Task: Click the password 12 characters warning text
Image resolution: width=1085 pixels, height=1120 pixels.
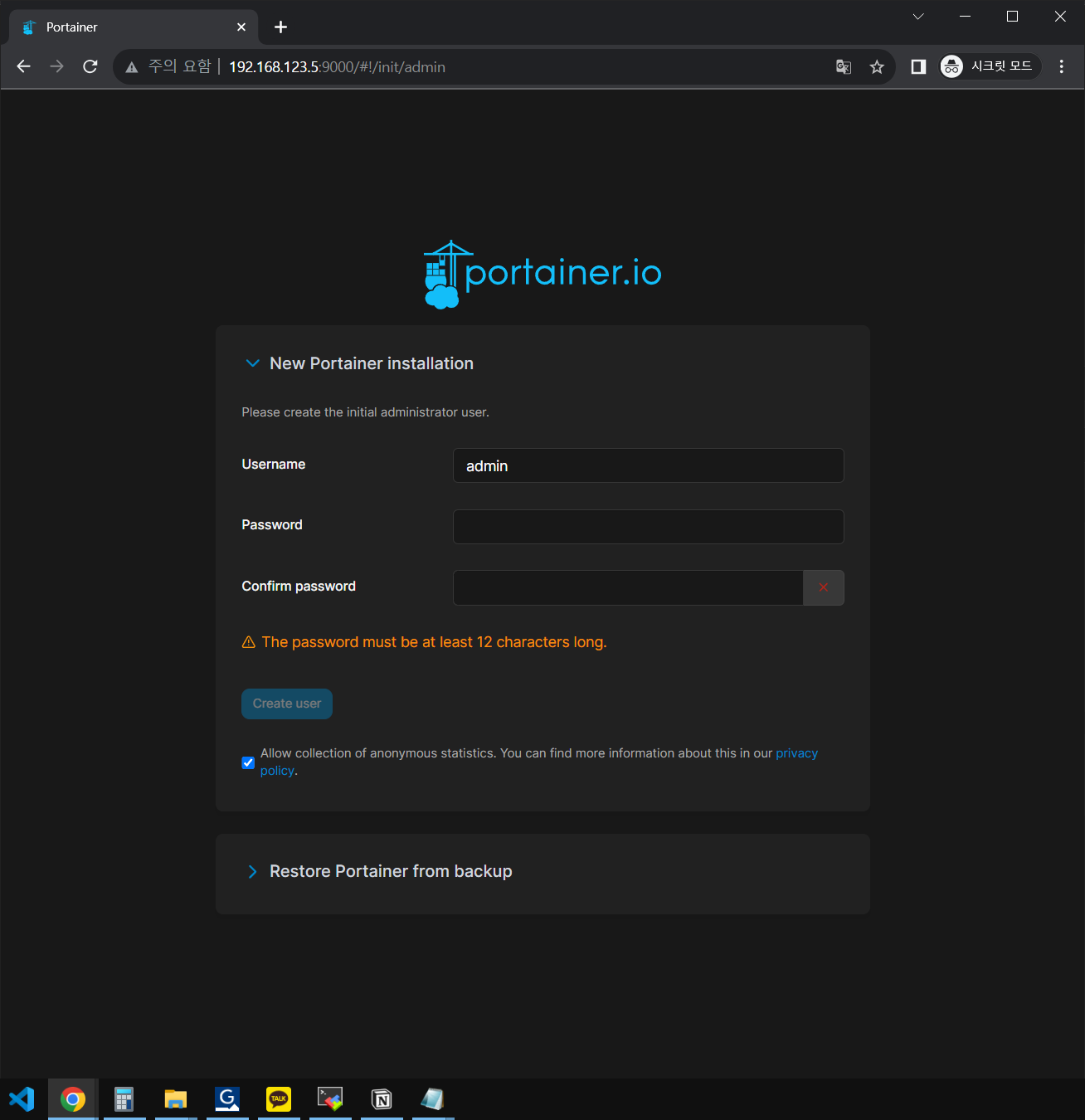Action: click(x=435, y=642)
